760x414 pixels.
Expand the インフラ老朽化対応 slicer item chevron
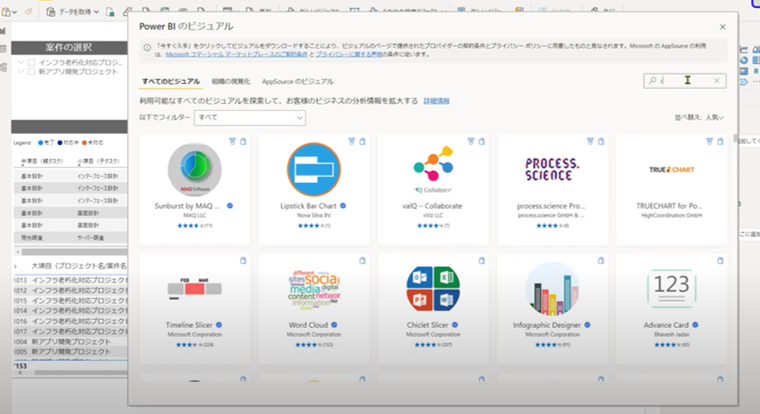point(21,63)
